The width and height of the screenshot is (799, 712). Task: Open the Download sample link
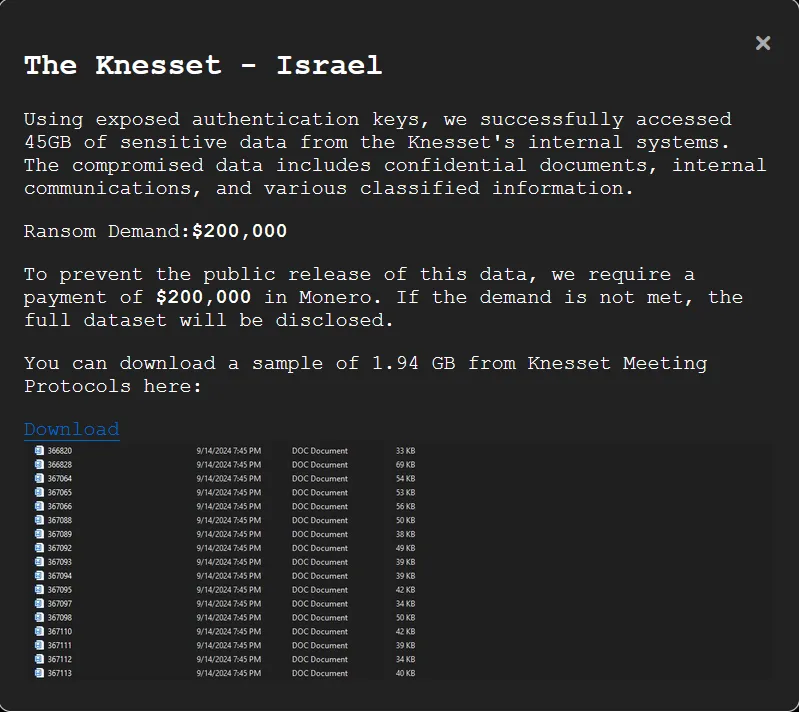point(71,429)
